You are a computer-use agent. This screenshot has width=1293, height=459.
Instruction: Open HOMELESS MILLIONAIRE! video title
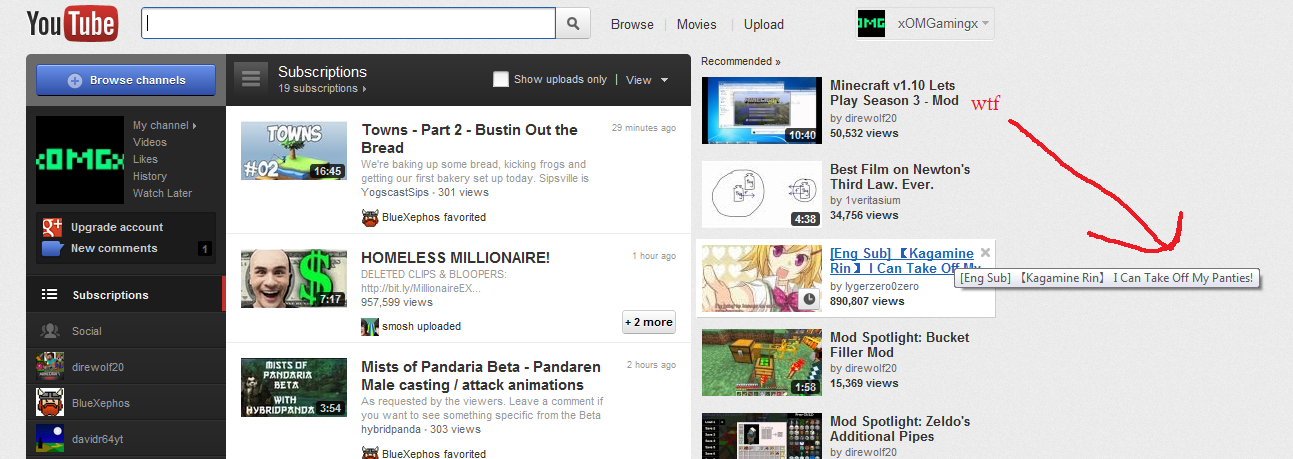(456, 257)
